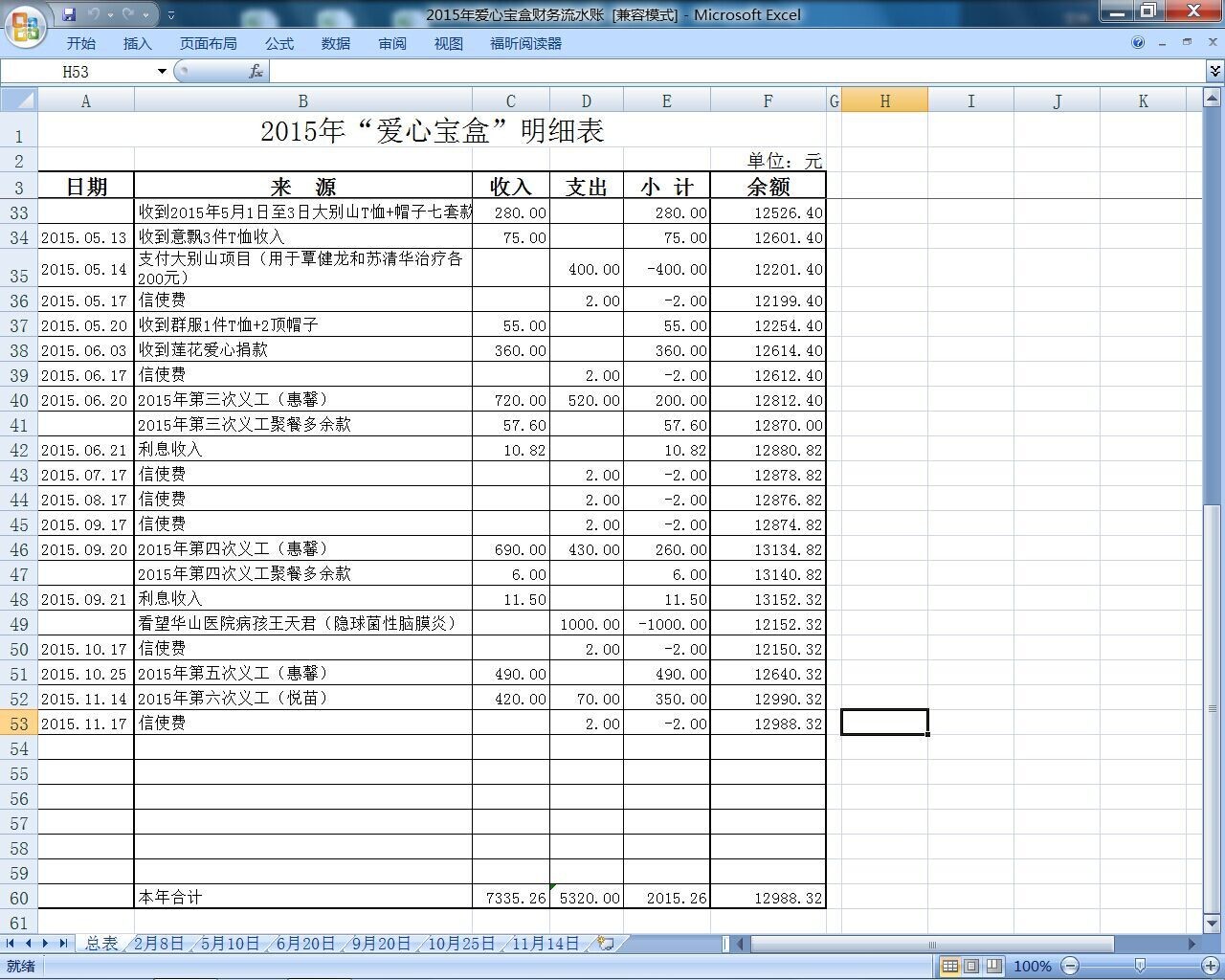Go to last sheet tab navigation arrow
The height and width of the screenshot is (980, 1225).
coord(63,944)
